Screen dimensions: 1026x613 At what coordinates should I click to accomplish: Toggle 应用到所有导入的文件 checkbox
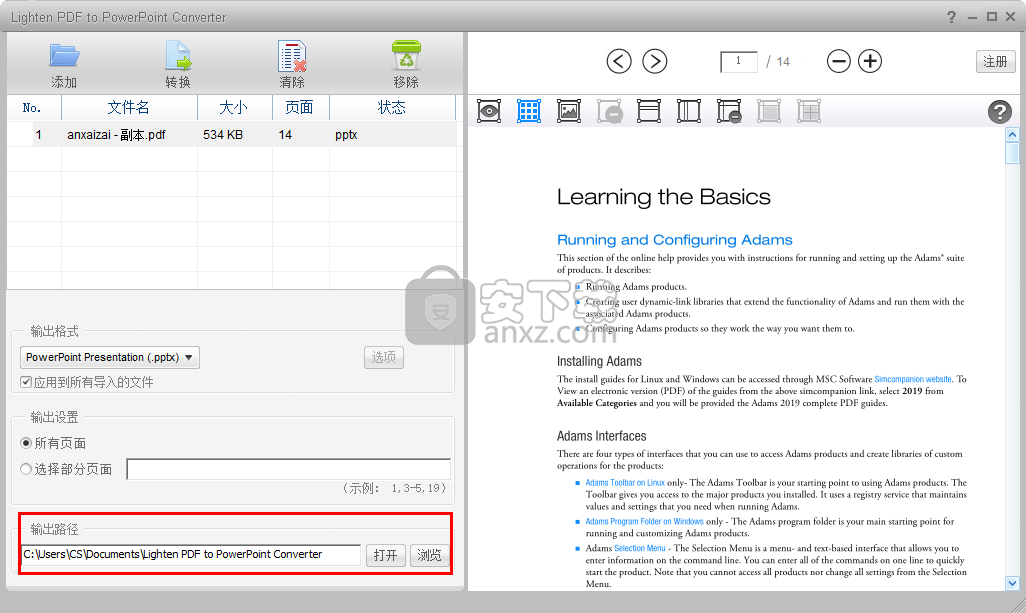point(26,382)
